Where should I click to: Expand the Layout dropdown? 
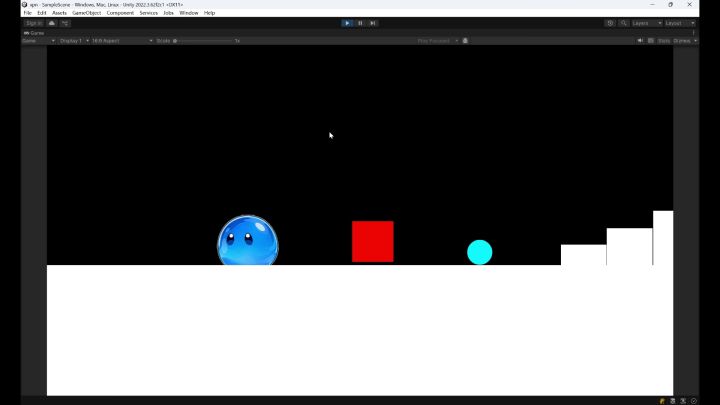click(x=680, y=23)
